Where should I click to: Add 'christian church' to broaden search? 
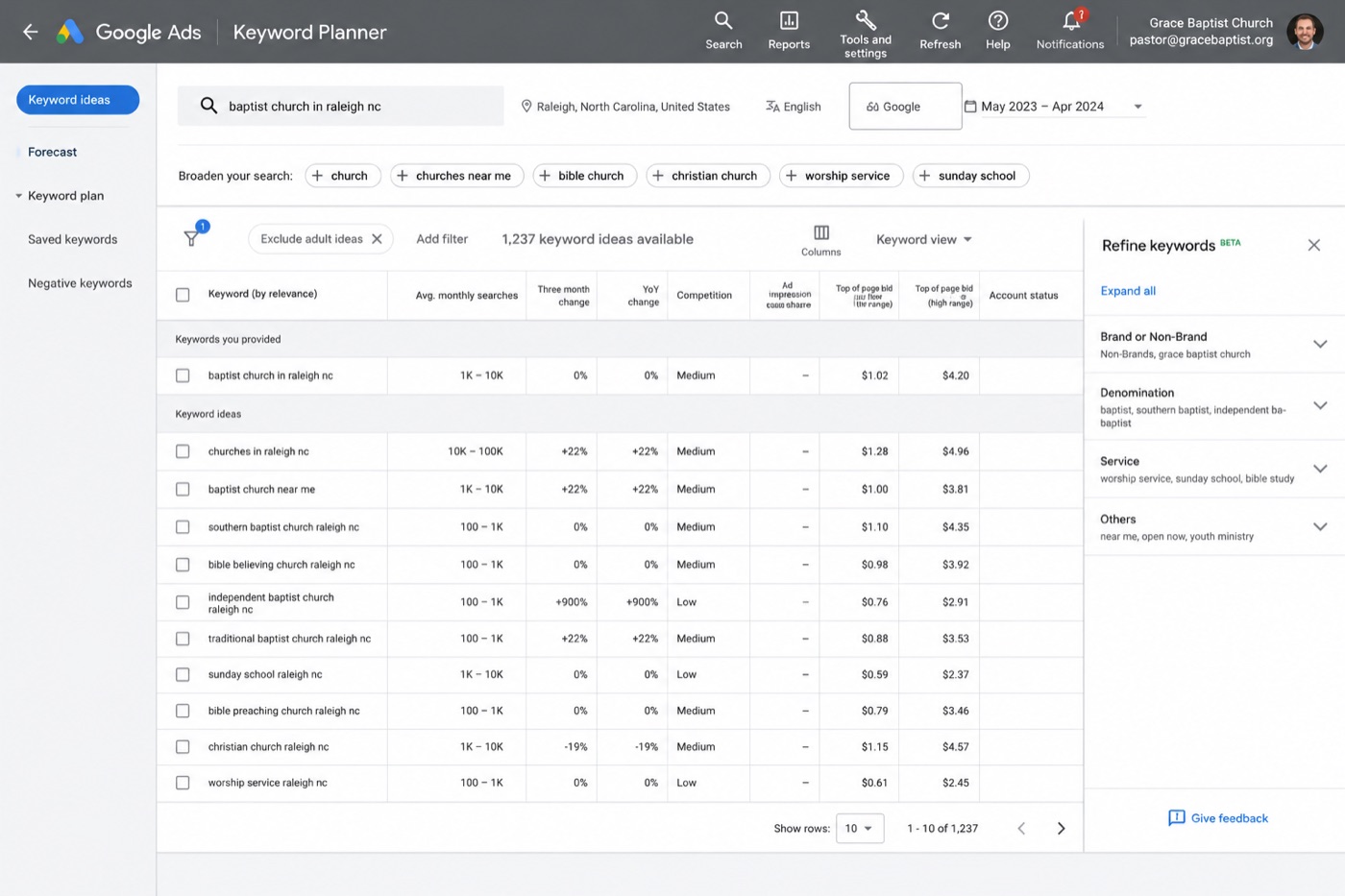[708, 176]
